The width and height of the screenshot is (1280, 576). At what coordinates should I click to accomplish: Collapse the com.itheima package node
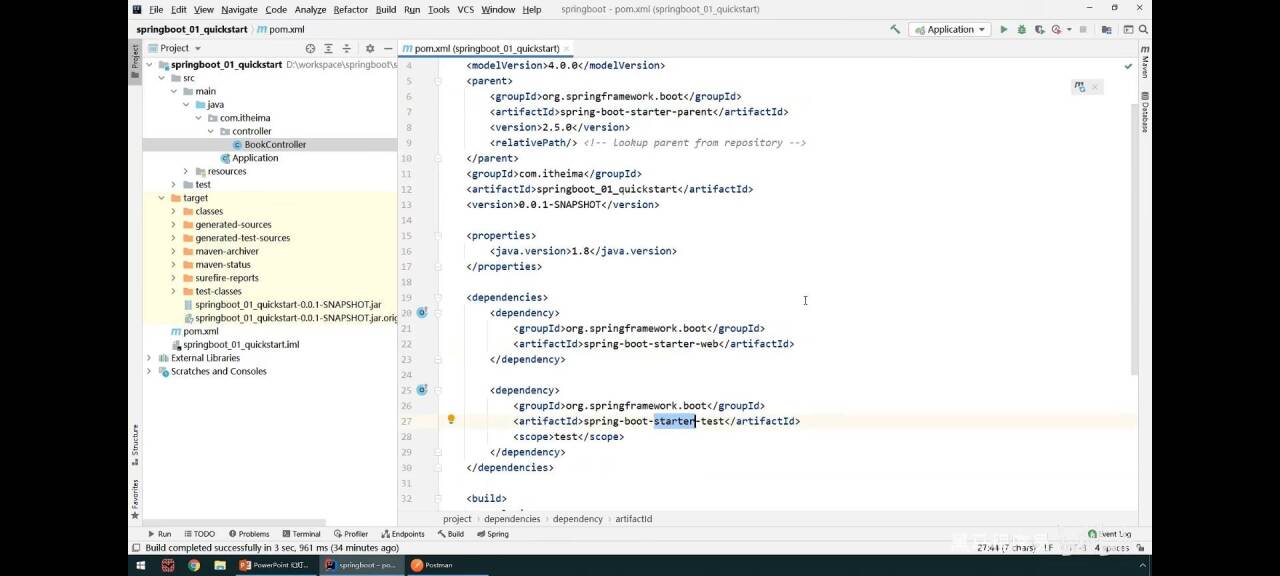point(198,118)
